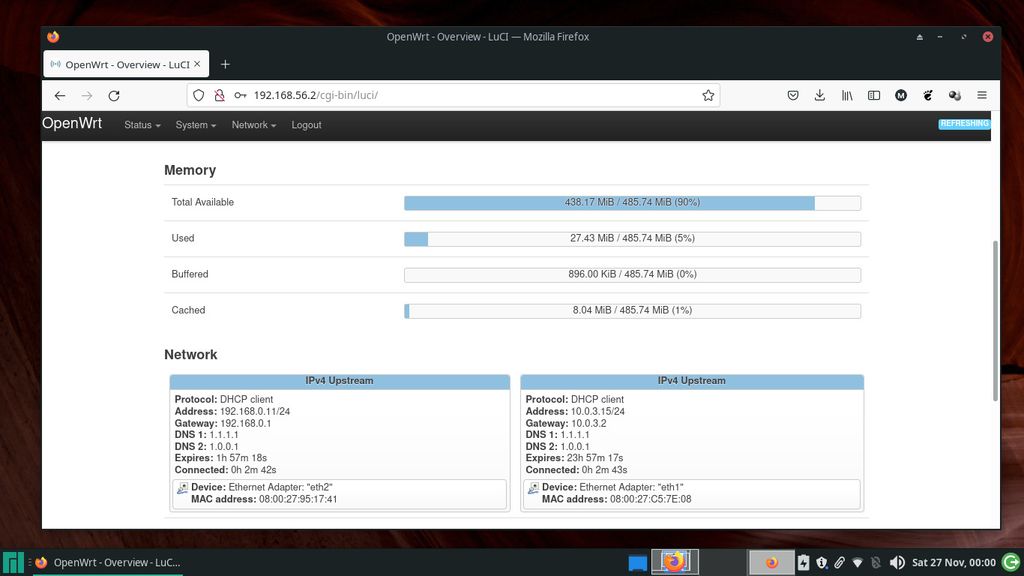1024x576 pixels.
Task: Click the Logout link in OpenWrt
Action: click(x=306, y=125)
